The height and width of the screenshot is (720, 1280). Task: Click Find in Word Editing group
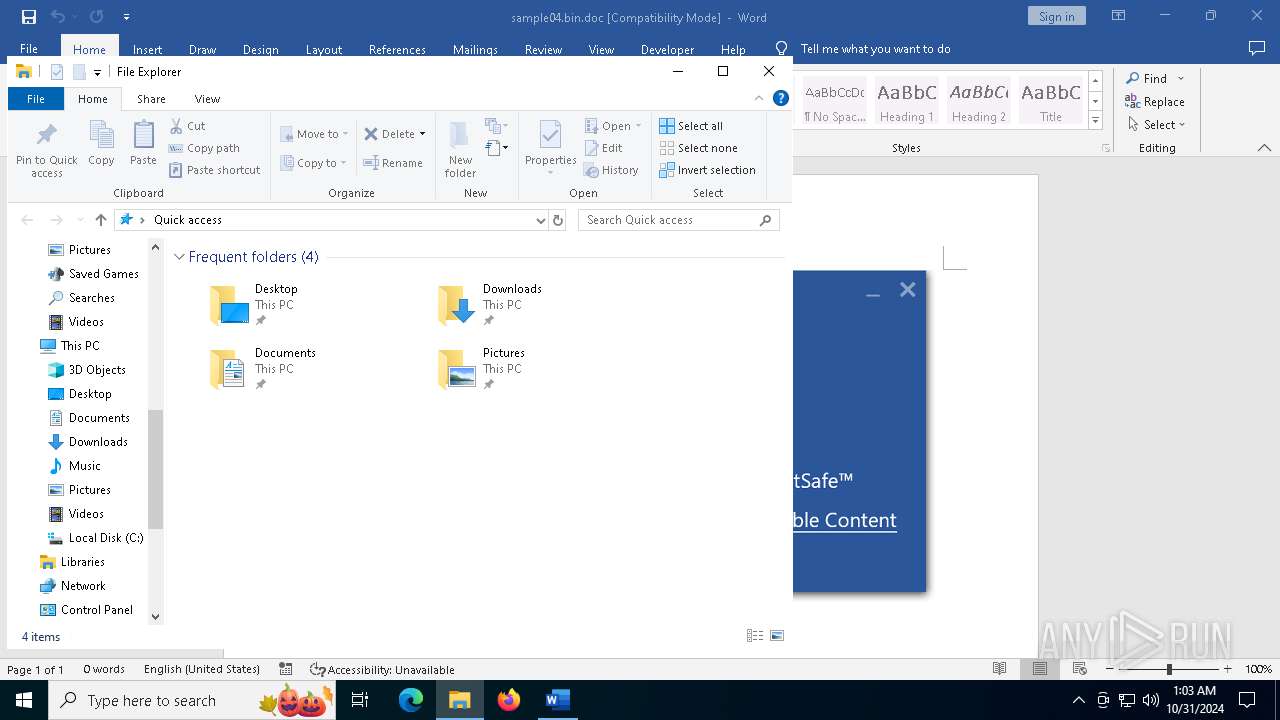(1146, 78)
